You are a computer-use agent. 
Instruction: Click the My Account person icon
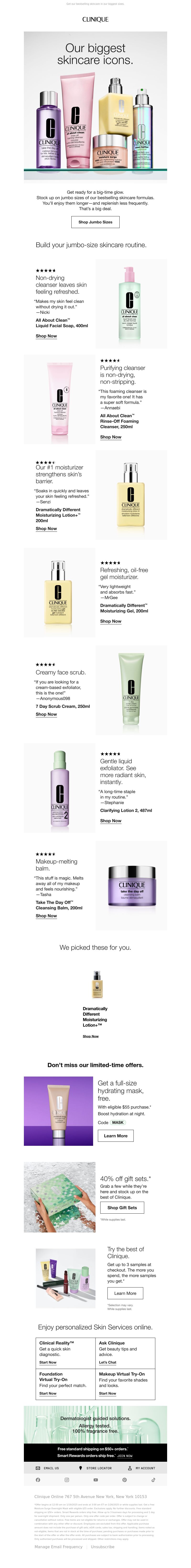(x=130, y=1468)
